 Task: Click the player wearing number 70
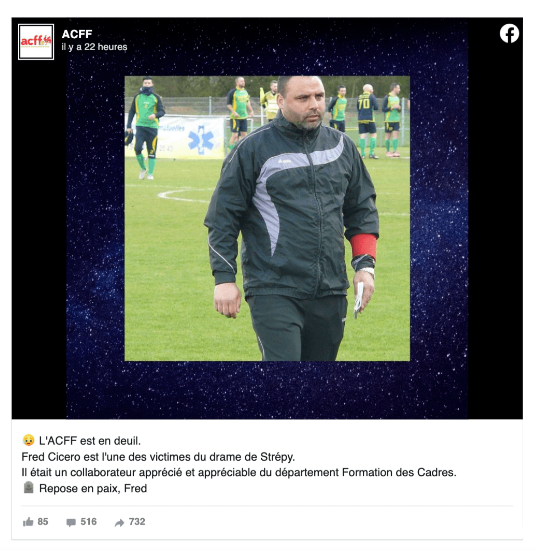coord(367,121)
